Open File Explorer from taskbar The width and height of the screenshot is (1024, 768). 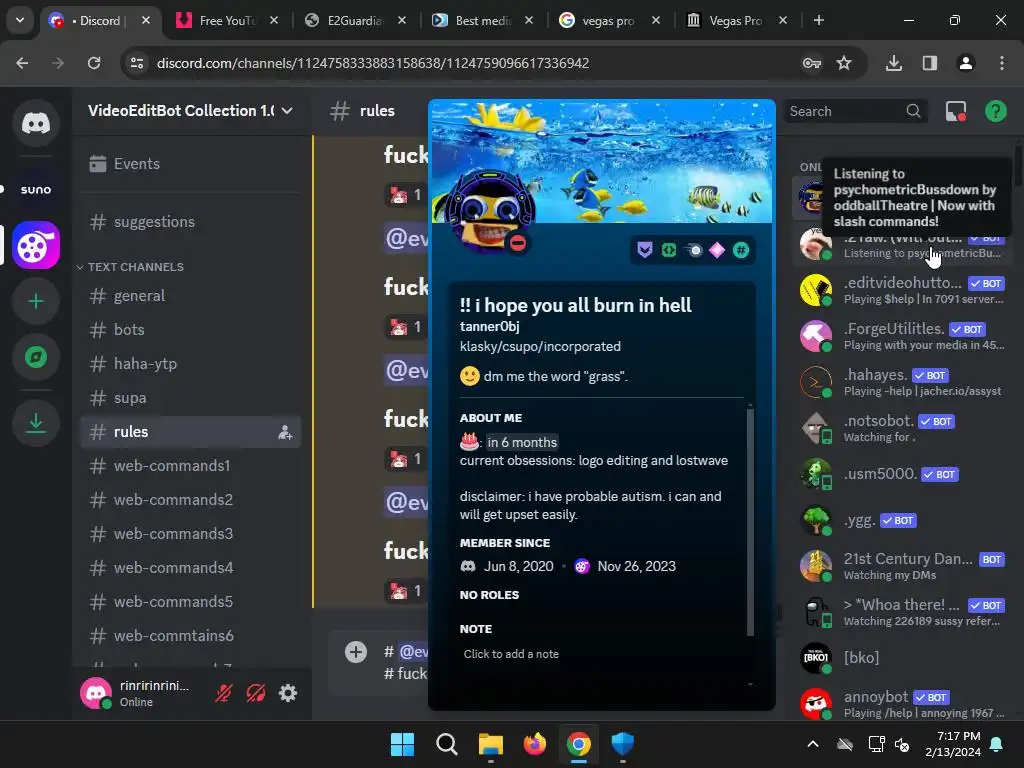(x=490, y=744)
